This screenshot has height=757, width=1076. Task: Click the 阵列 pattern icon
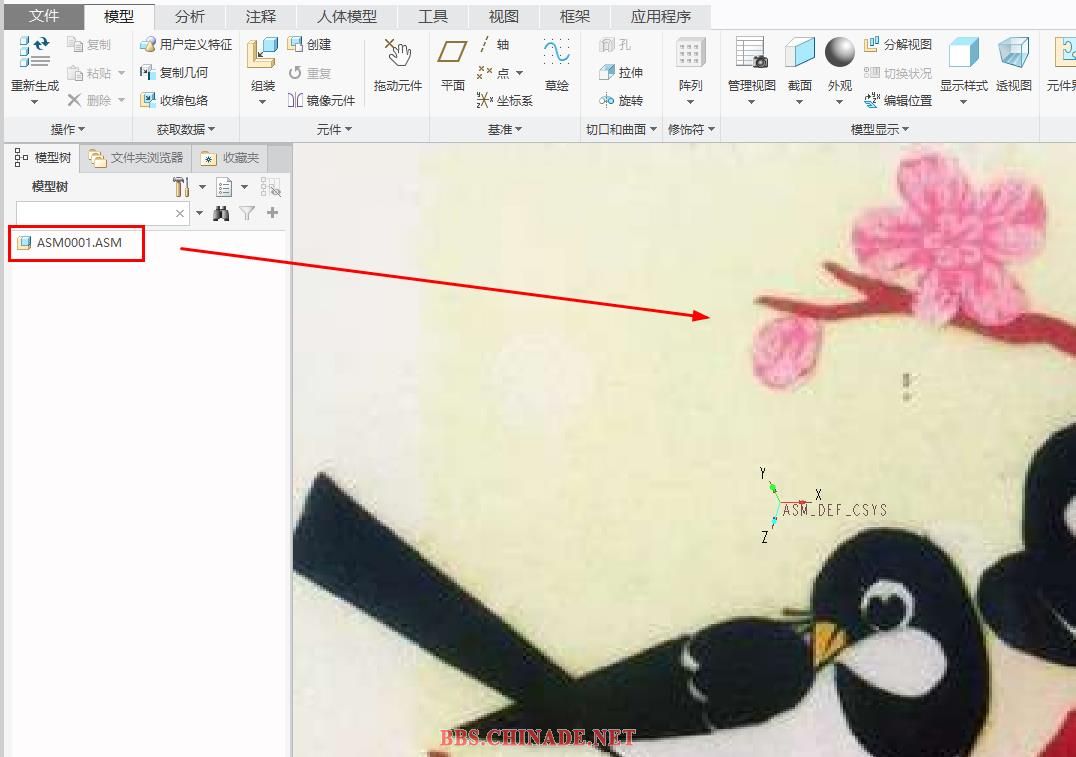tap(690, 54)
